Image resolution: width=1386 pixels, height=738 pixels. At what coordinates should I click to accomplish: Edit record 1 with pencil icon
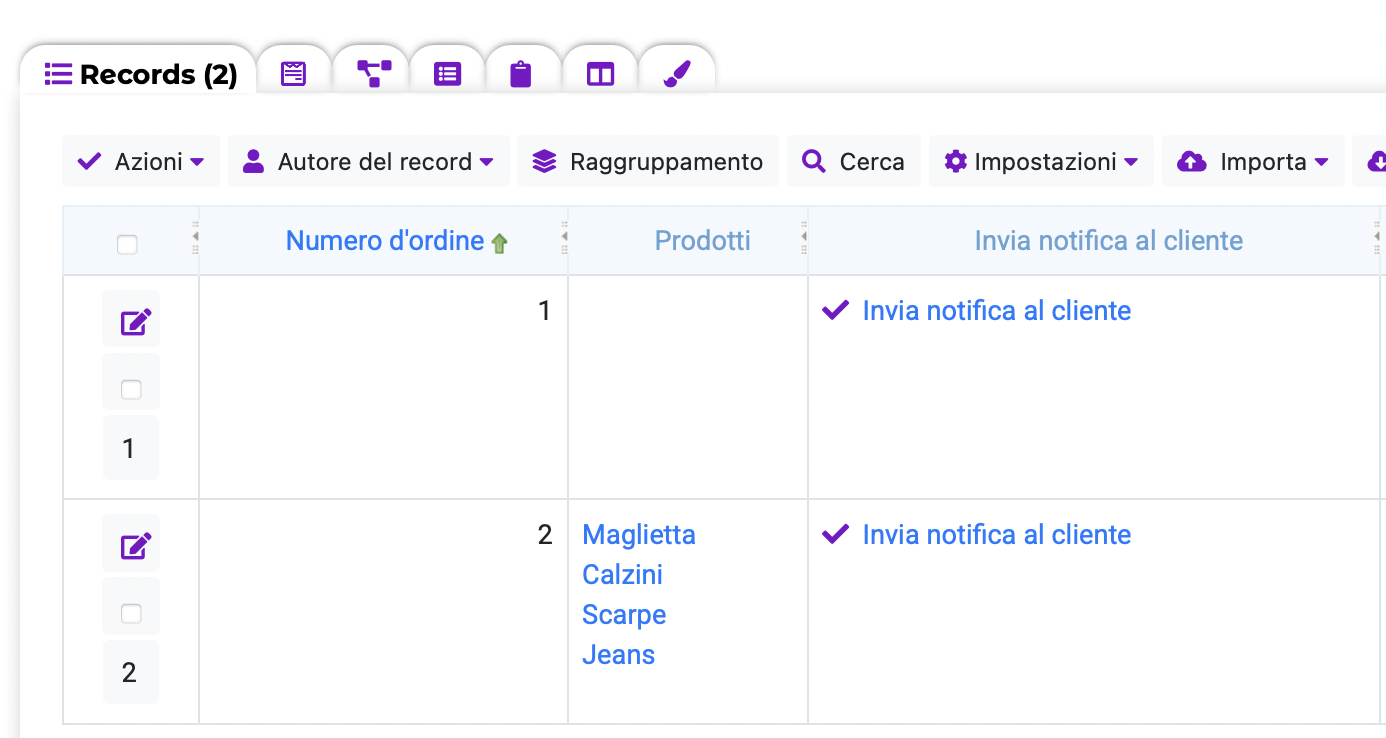tap(136, 322)
